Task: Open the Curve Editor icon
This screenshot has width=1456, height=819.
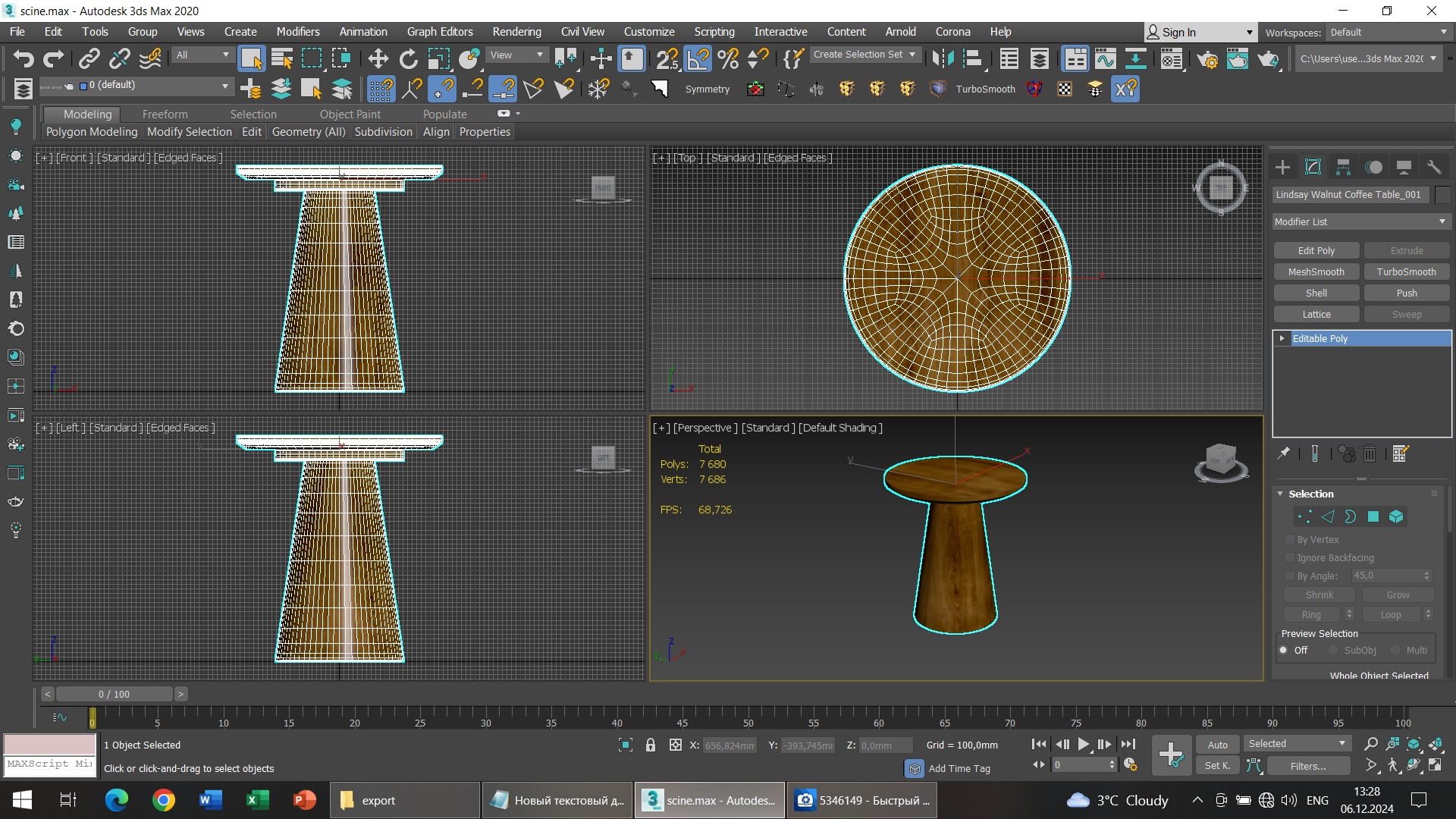Action: pos(1105,58)
